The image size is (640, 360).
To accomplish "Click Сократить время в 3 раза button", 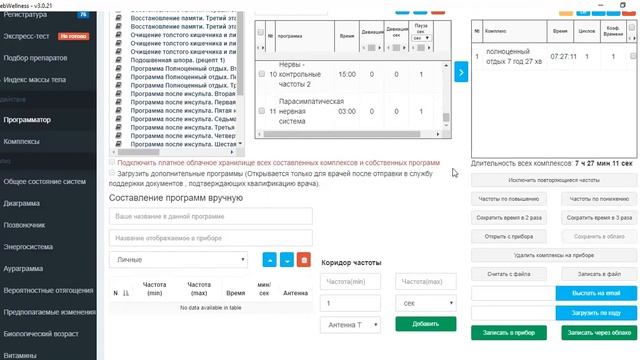I will click(599, 218).
